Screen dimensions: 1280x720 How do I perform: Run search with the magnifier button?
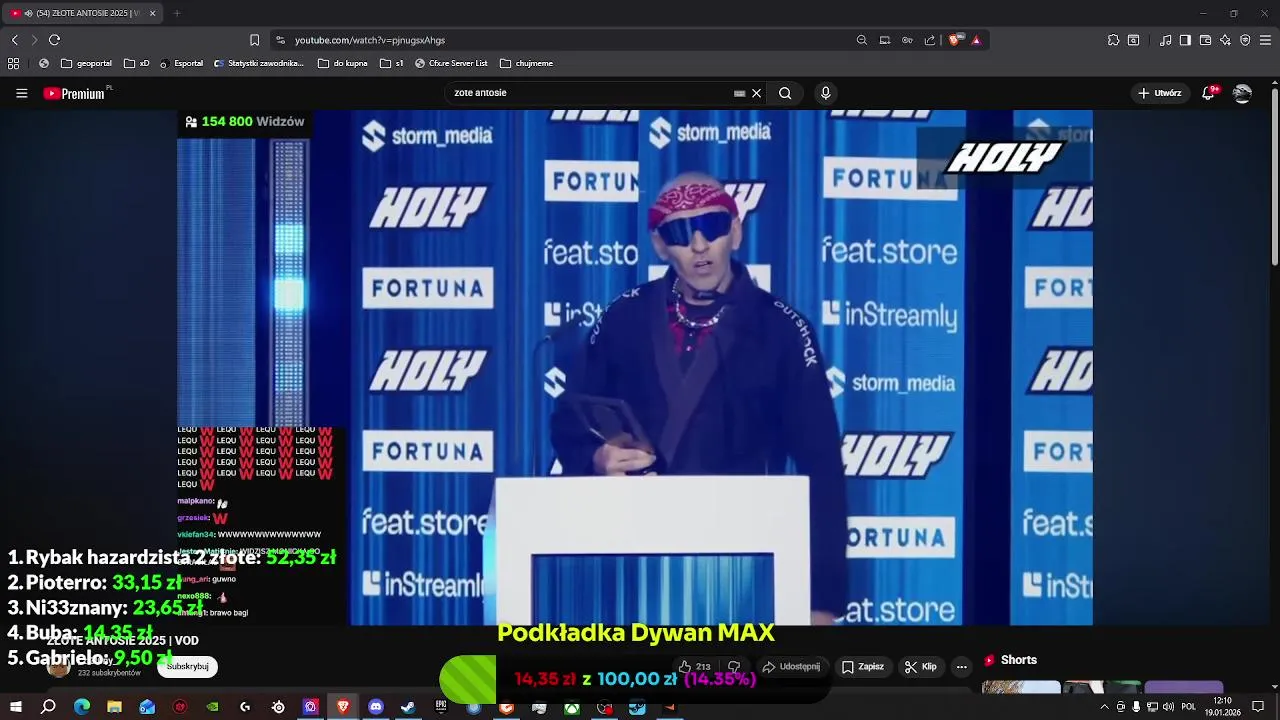(x=785, y=93)
